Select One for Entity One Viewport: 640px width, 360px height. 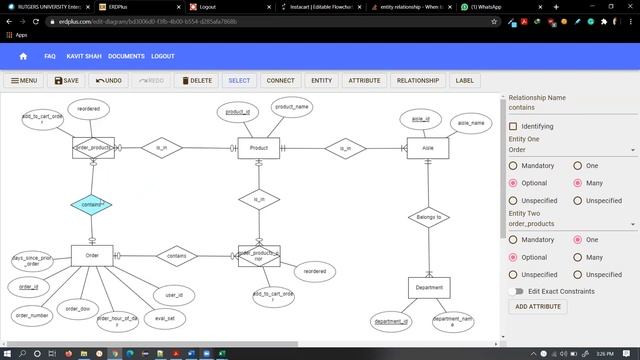(x=578, y=166)
